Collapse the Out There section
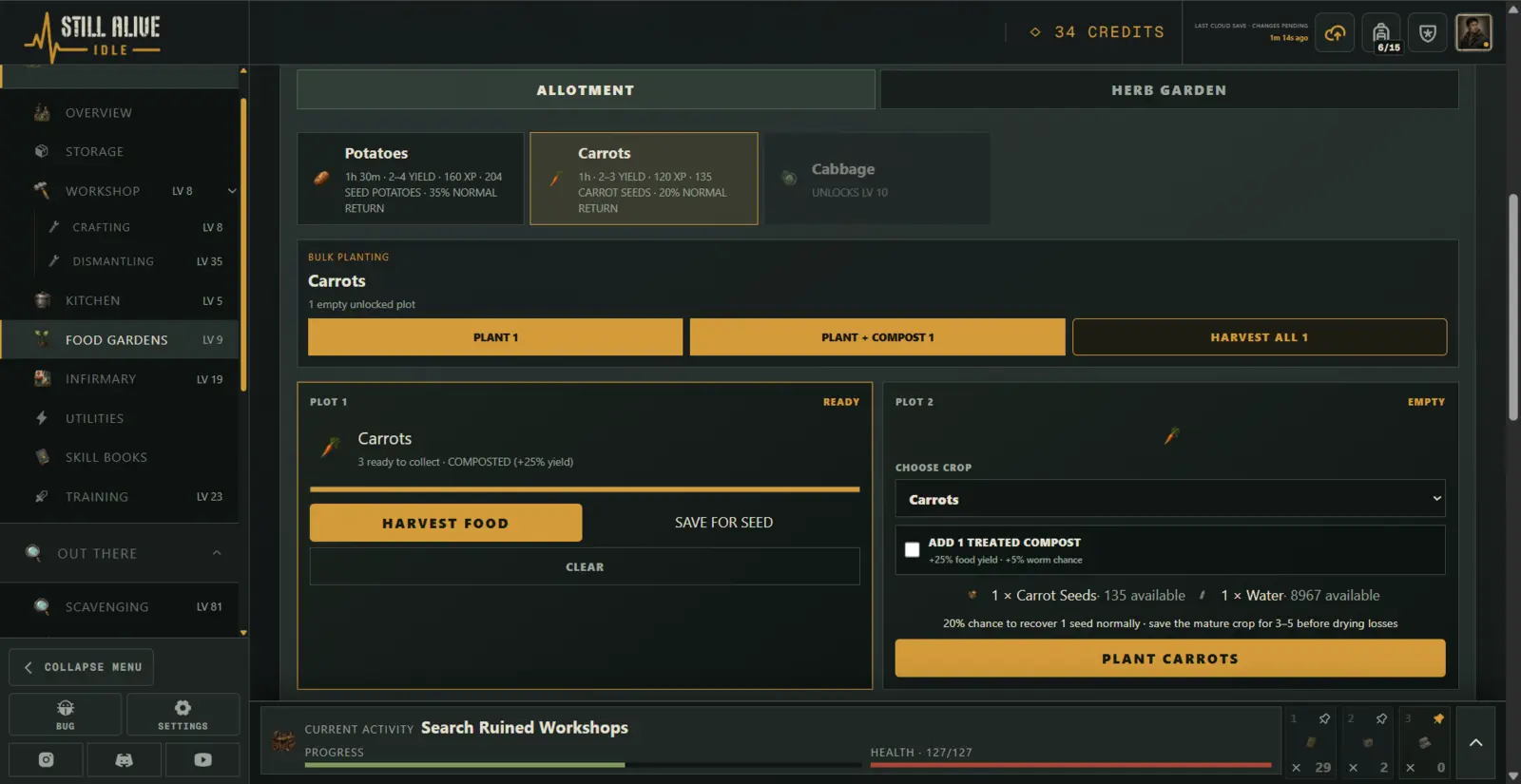 pyautogui.click(x=217, y=553)
